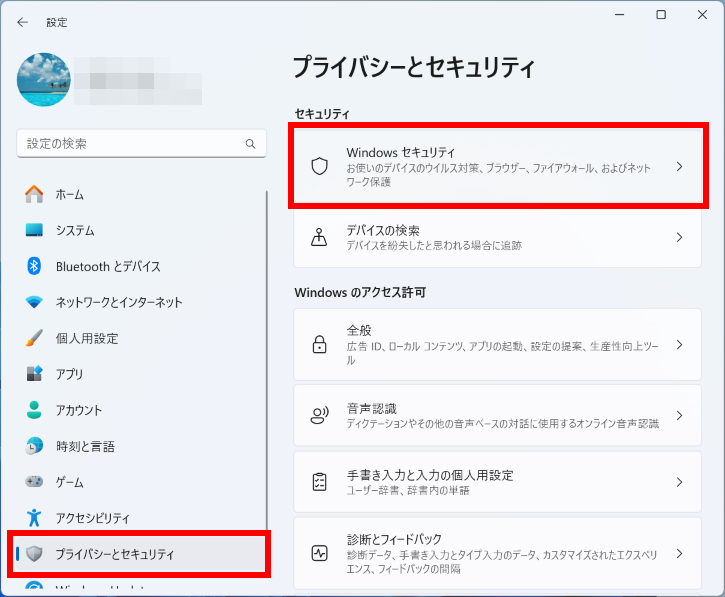The image size is (725, 597).
Task: Click the shield icon on Windows セキュリティ
Action: coord(319,166)
